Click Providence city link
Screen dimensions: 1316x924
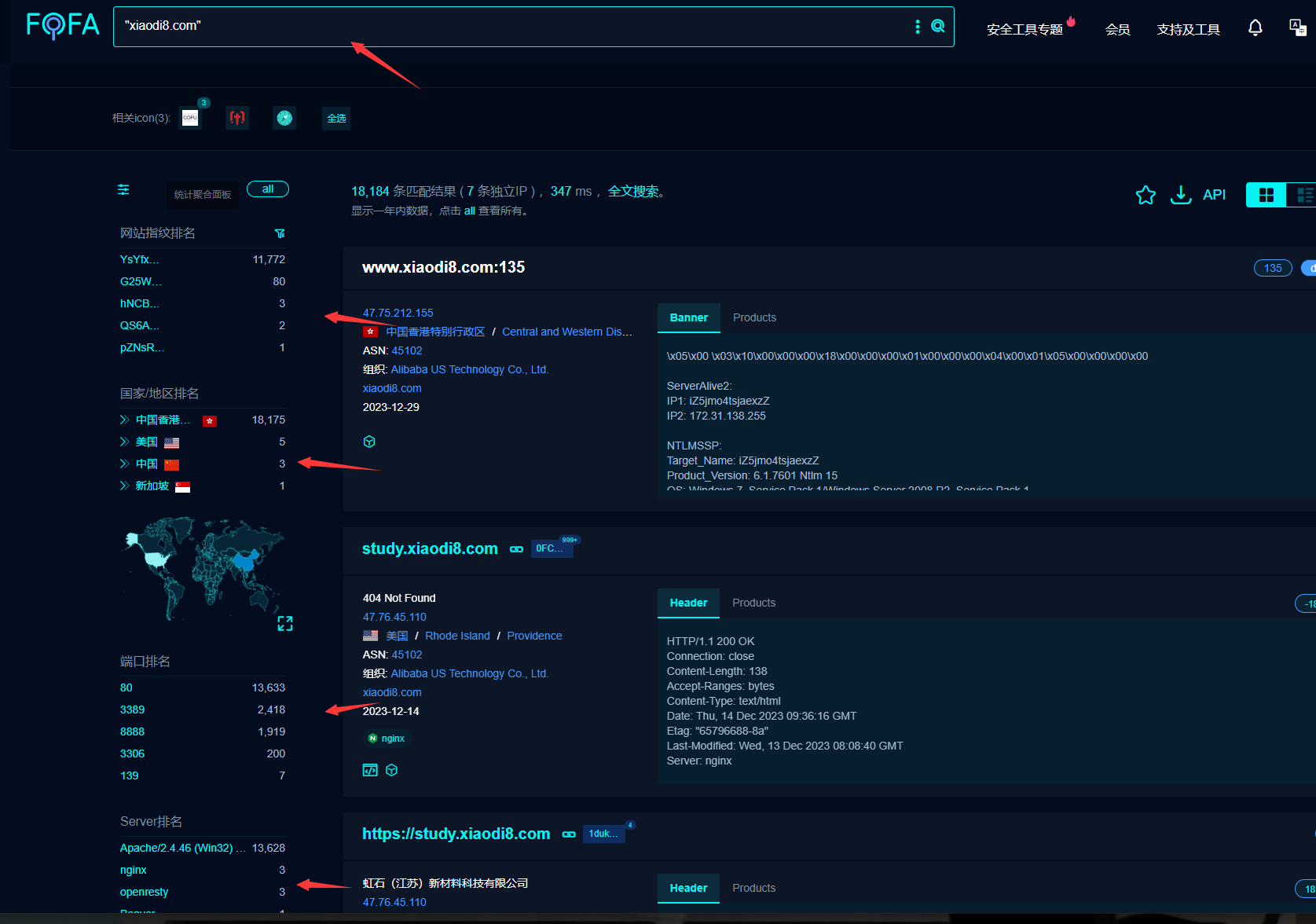(x=534, y=636)
